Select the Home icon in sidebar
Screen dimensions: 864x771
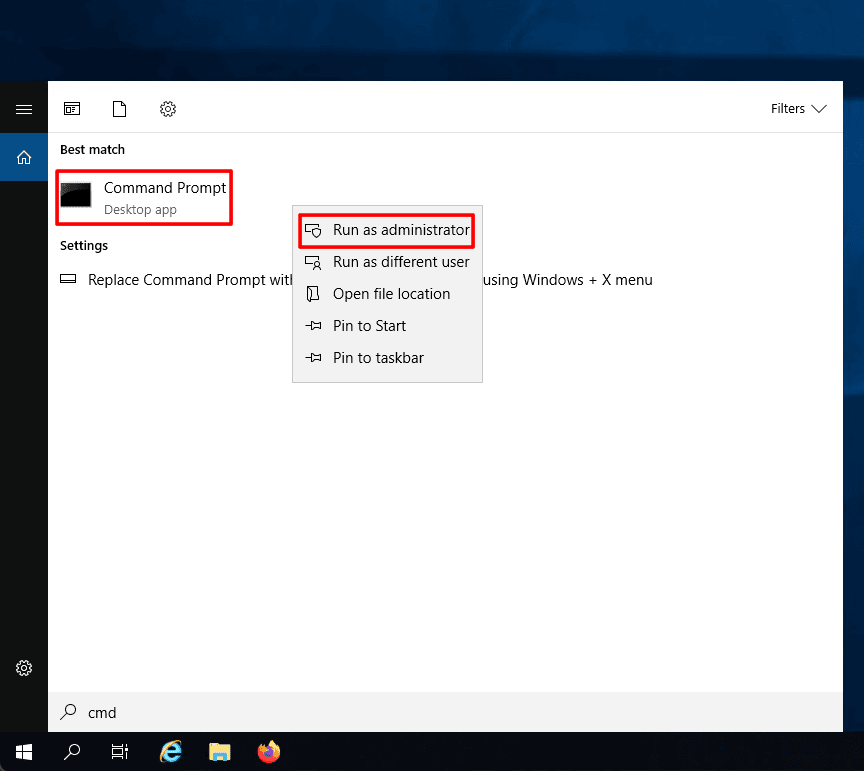[x=24, y=157]
